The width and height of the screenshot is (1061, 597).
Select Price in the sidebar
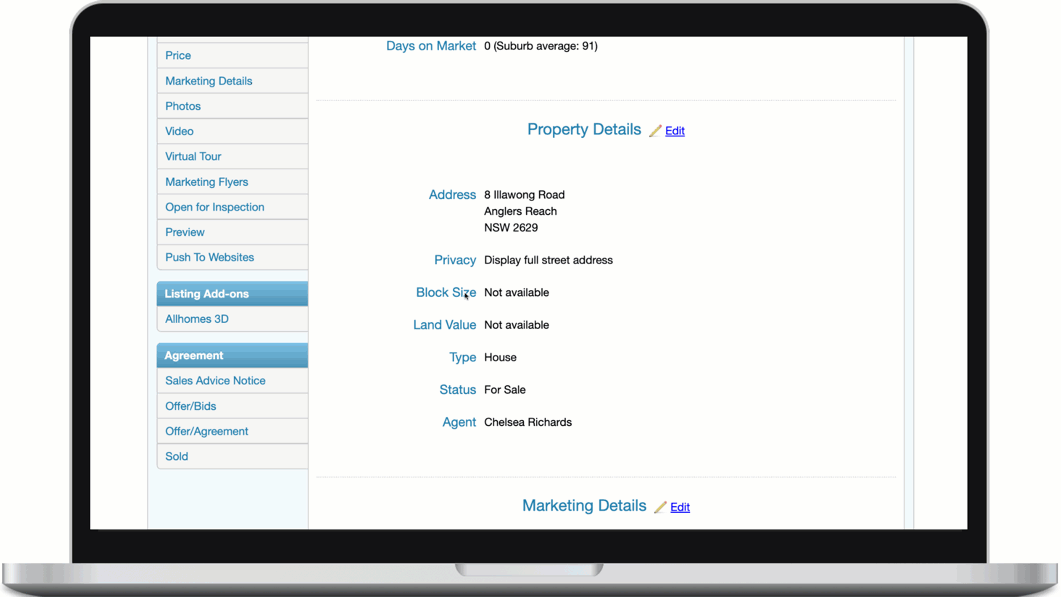pyautogui.click(x=178, y=56)
